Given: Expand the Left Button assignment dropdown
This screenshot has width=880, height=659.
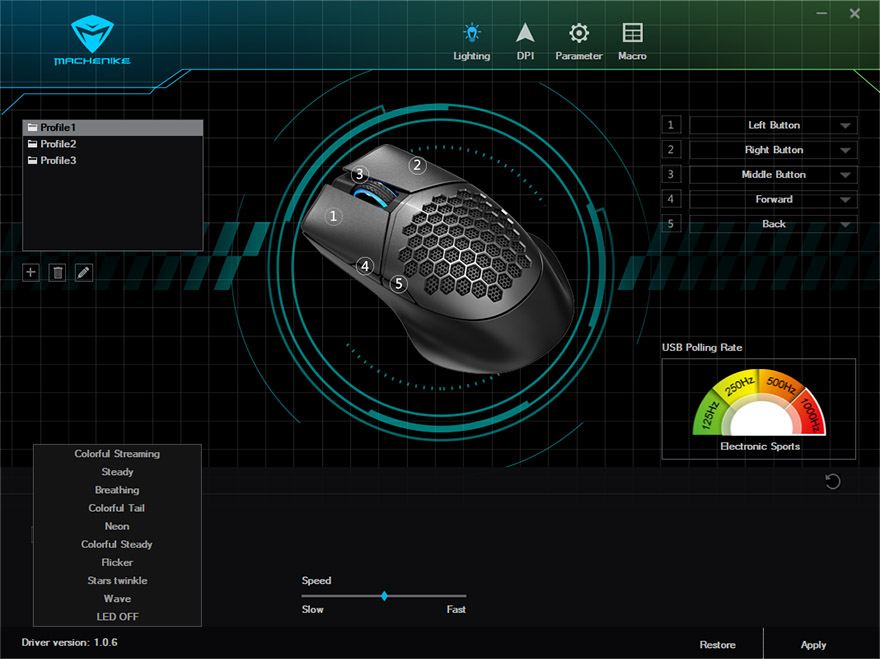Looking at the screenshot, I should tap(773, 125).
